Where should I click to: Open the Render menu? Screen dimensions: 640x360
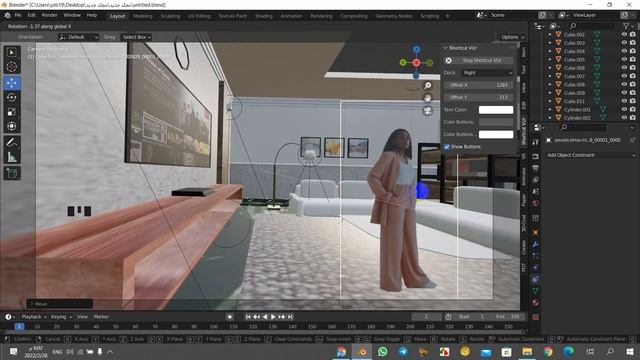click(49, 15)
